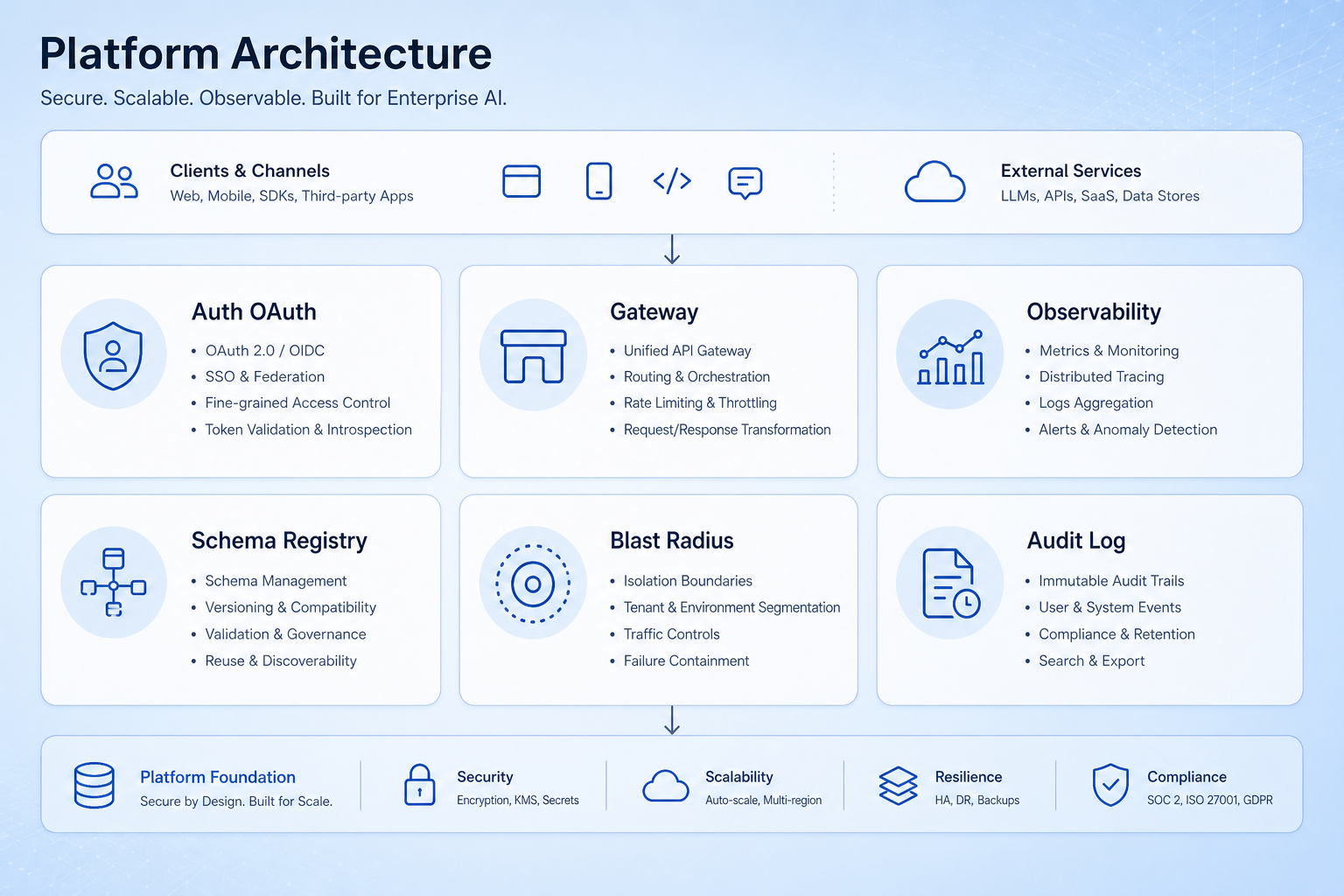
Task: Select the web browser window icon
Action: coord(521,181)
